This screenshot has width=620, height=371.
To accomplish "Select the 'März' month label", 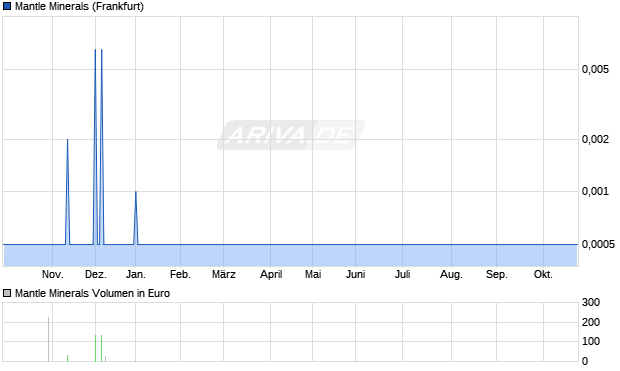I will tap(224, 274).
